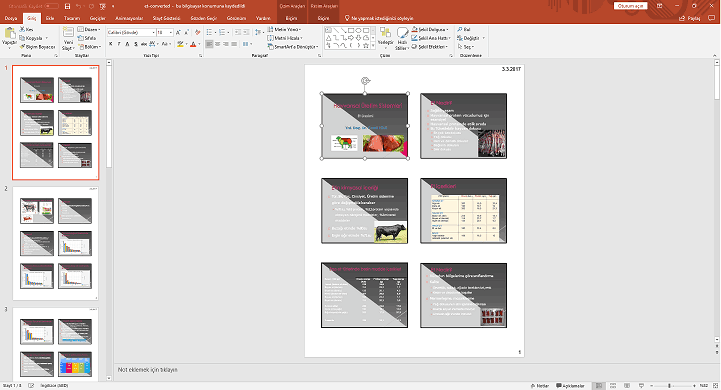
Task: Toggle center text alignment
Action: click(x=217, y=44)
